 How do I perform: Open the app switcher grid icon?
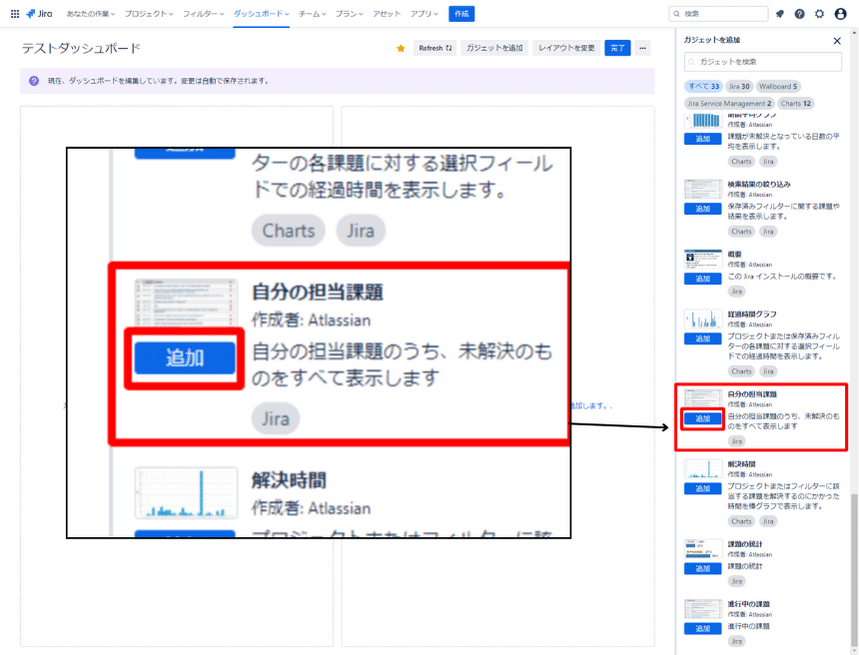(15, 14)
